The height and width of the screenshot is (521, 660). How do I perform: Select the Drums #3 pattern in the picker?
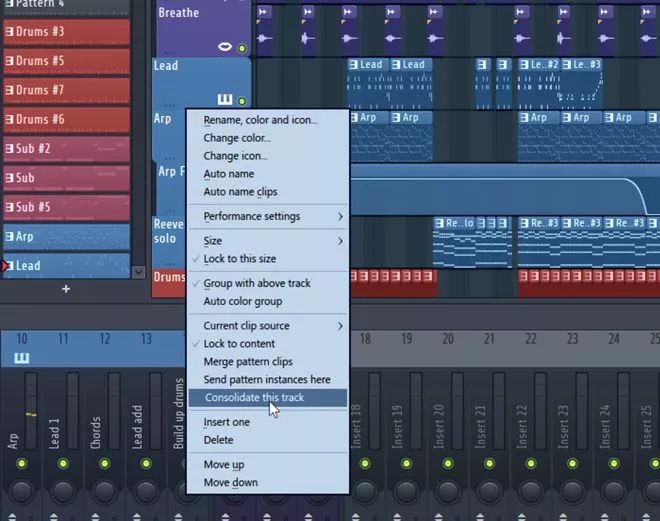[x=66, y=32]
